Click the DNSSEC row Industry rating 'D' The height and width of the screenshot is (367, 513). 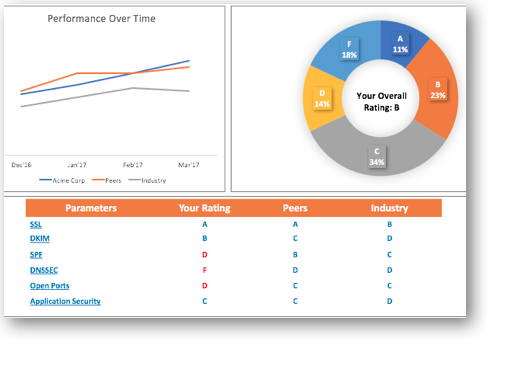[x=389, y=270]
